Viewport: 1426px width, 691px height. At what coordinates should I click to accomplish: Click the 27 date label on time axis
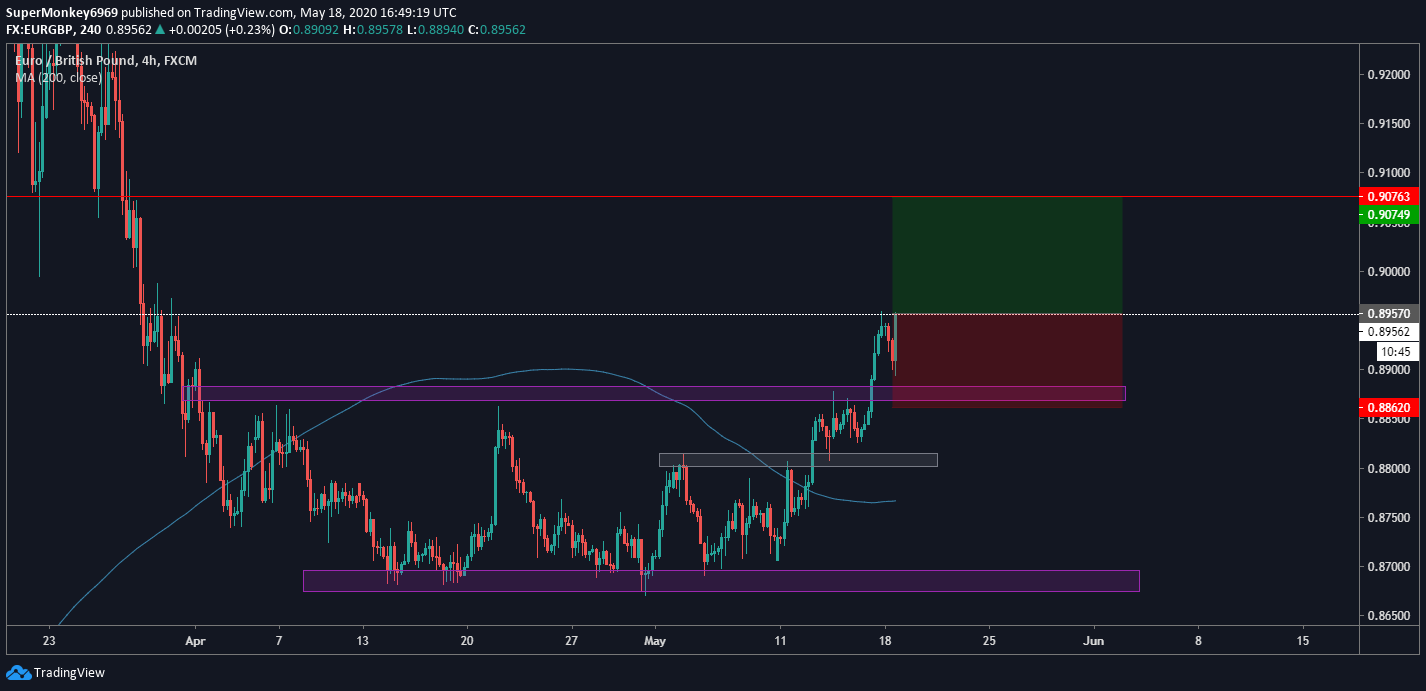(571, 640)
